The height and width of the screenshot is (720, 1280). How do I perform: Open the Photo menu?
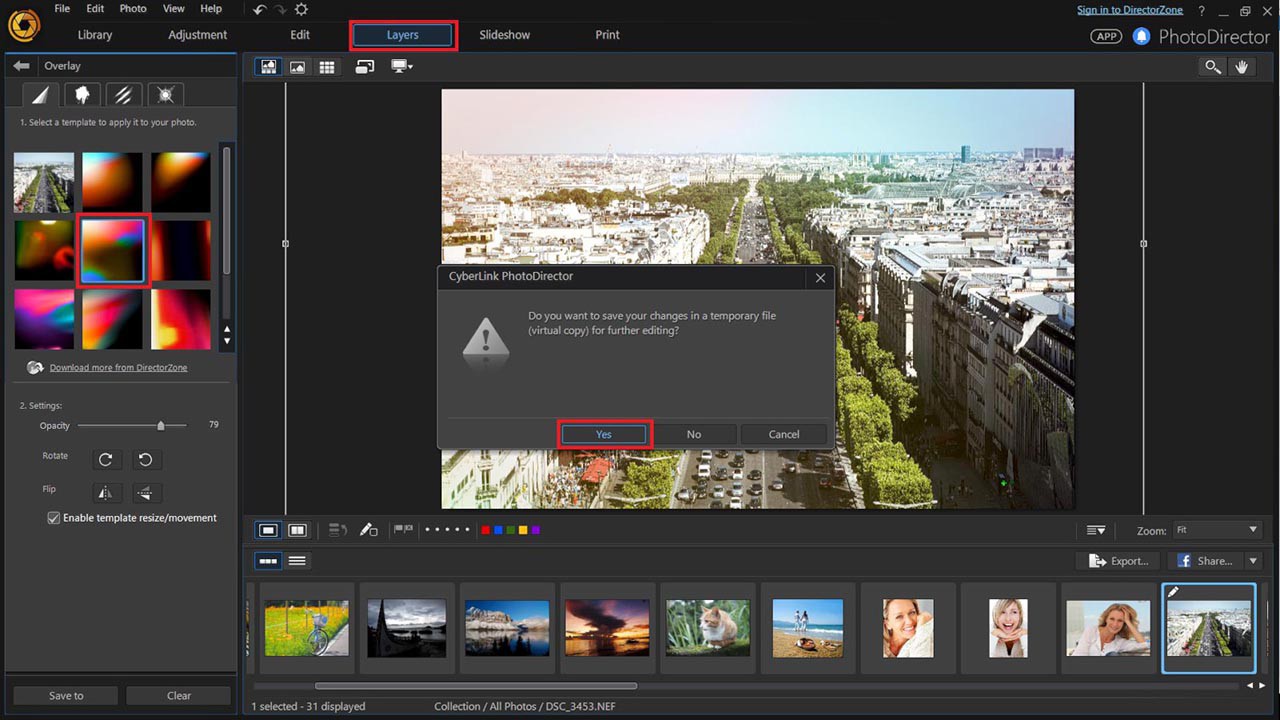[133, 8]
